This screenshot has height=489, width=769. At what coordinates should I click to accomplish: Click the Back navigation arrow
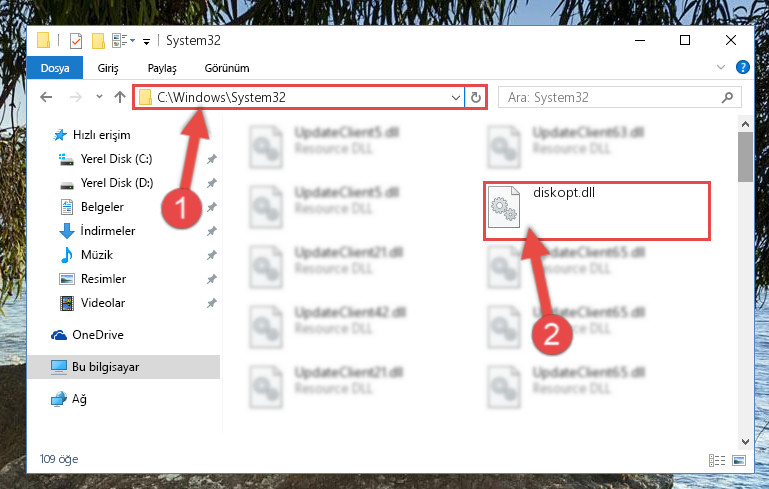[x=46, y=97]
